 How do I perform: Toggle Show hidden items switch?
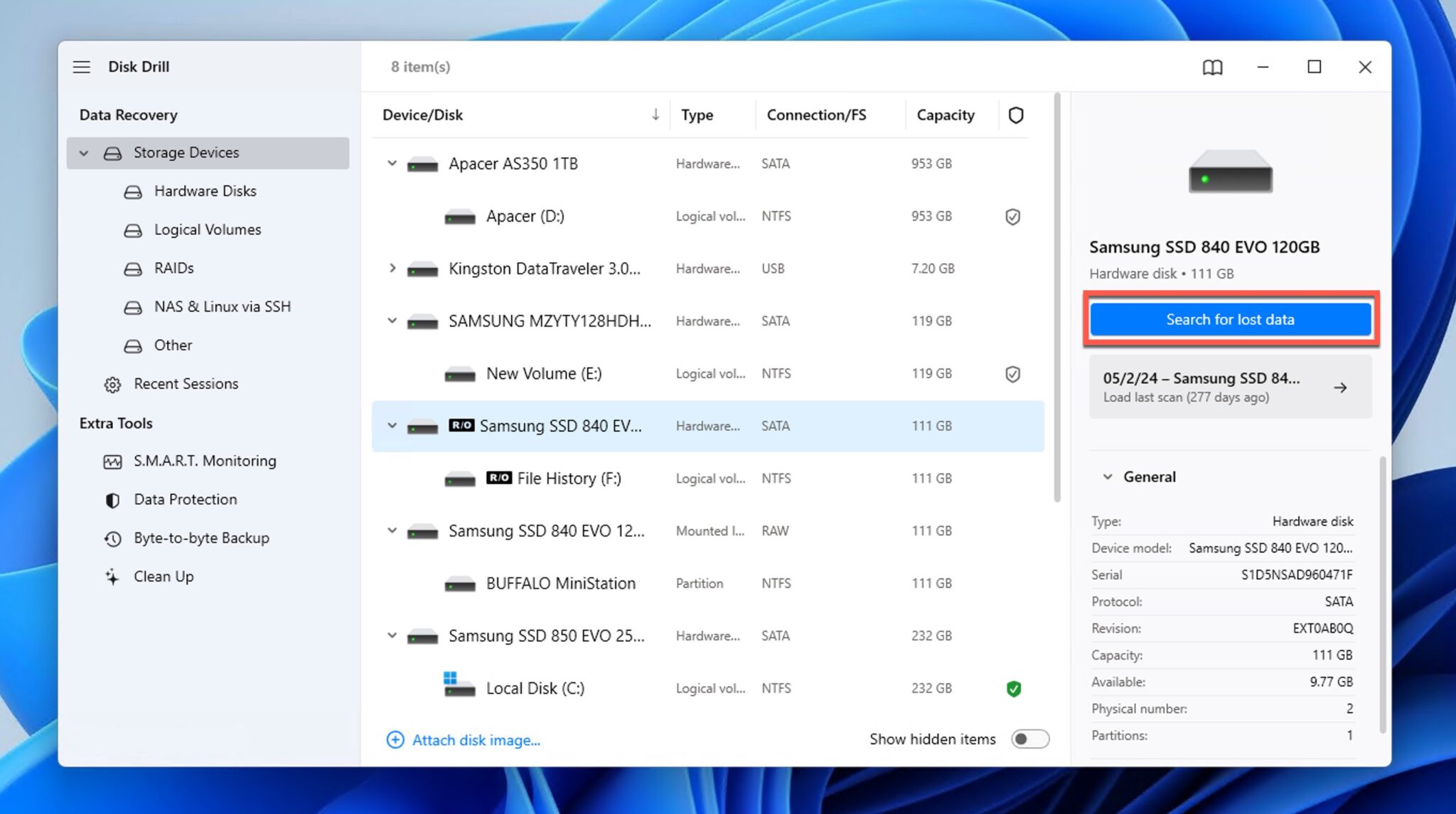point(1030,739)
